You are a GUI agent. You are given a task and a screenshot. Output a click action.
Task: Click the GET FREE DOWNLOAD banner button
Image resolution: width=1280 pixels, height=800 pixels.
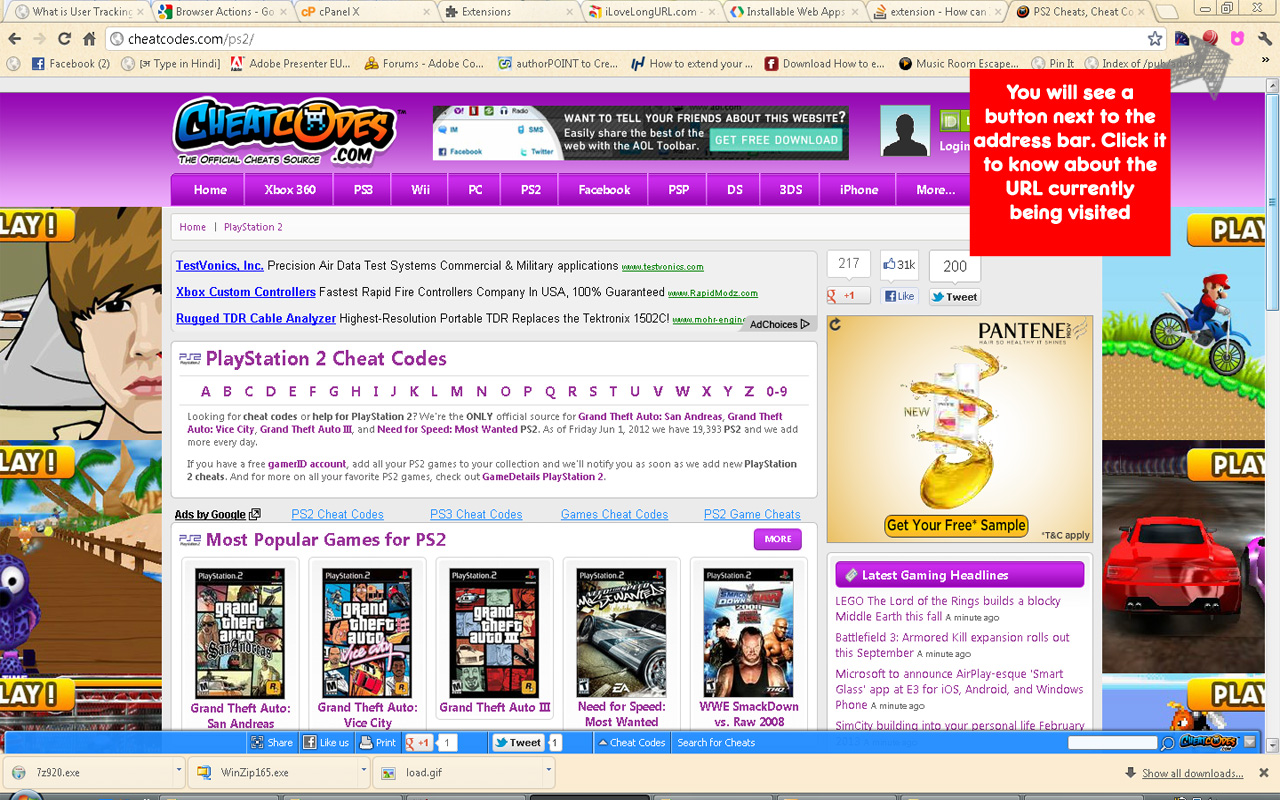776,140
